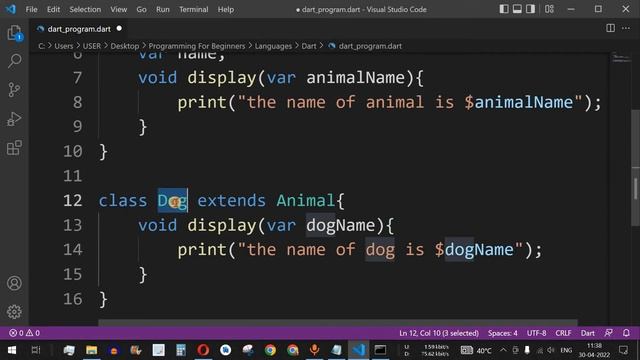The image size is (640, 360).
Task: Change indentation via Spaces: 4
Action: click(502, 333)
